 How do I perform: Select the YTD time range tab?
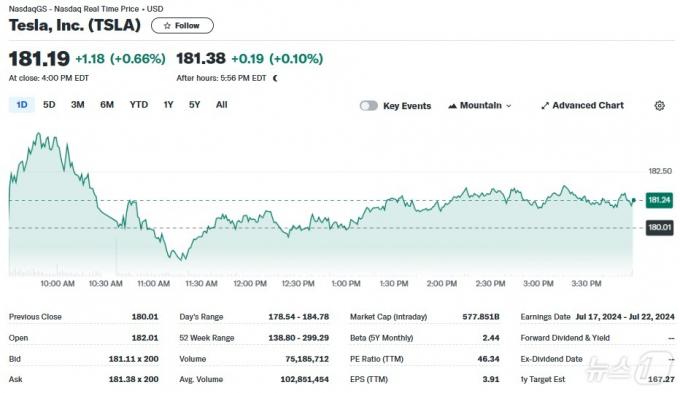point(139,105)
